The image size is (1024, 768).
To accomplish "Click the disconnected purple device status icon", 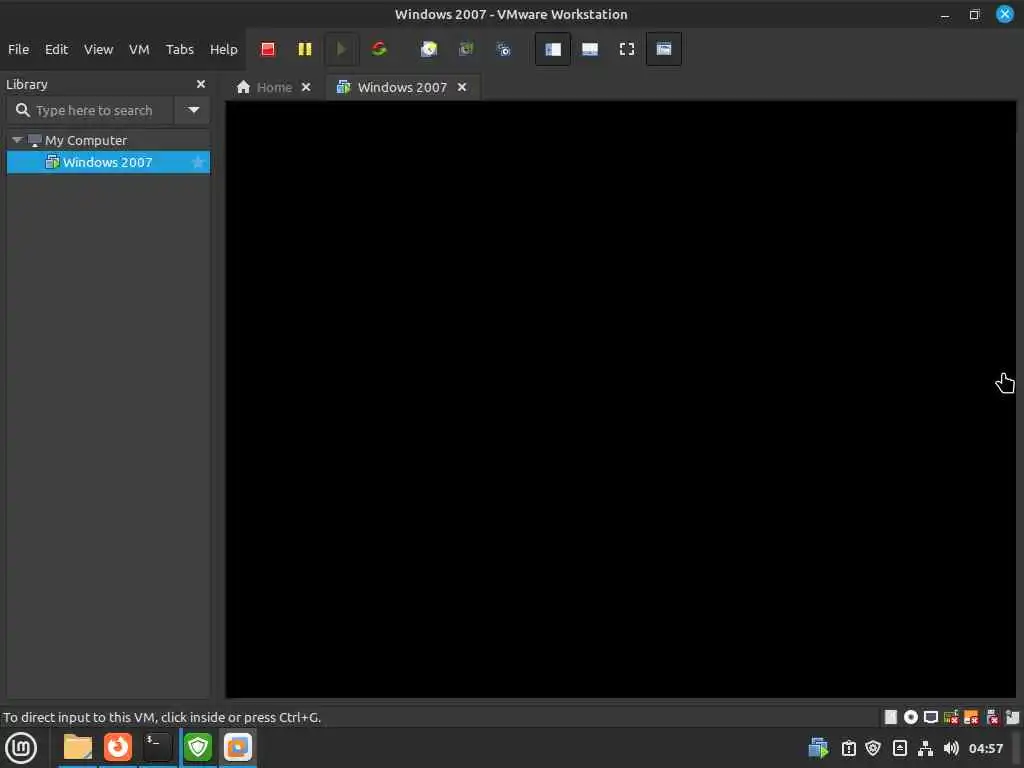I will click(992, 717).
